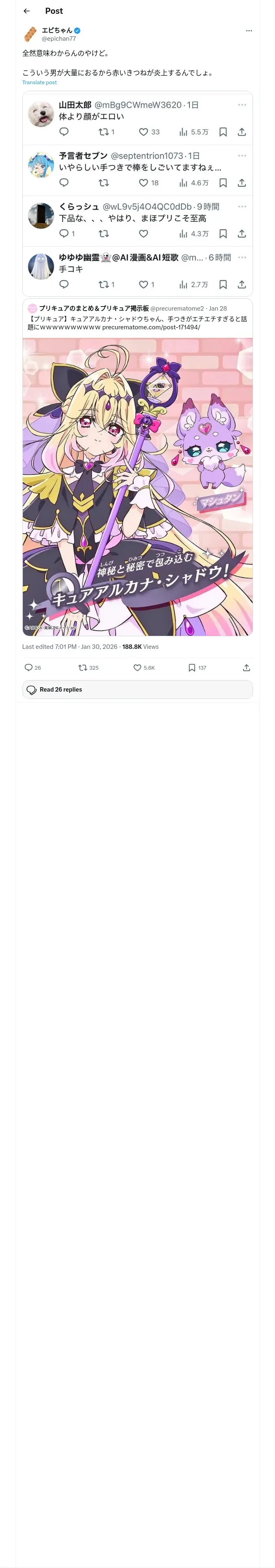
Task: View analytics of 山田太郎's reply showing 5.5万
Action: (194, 132)
